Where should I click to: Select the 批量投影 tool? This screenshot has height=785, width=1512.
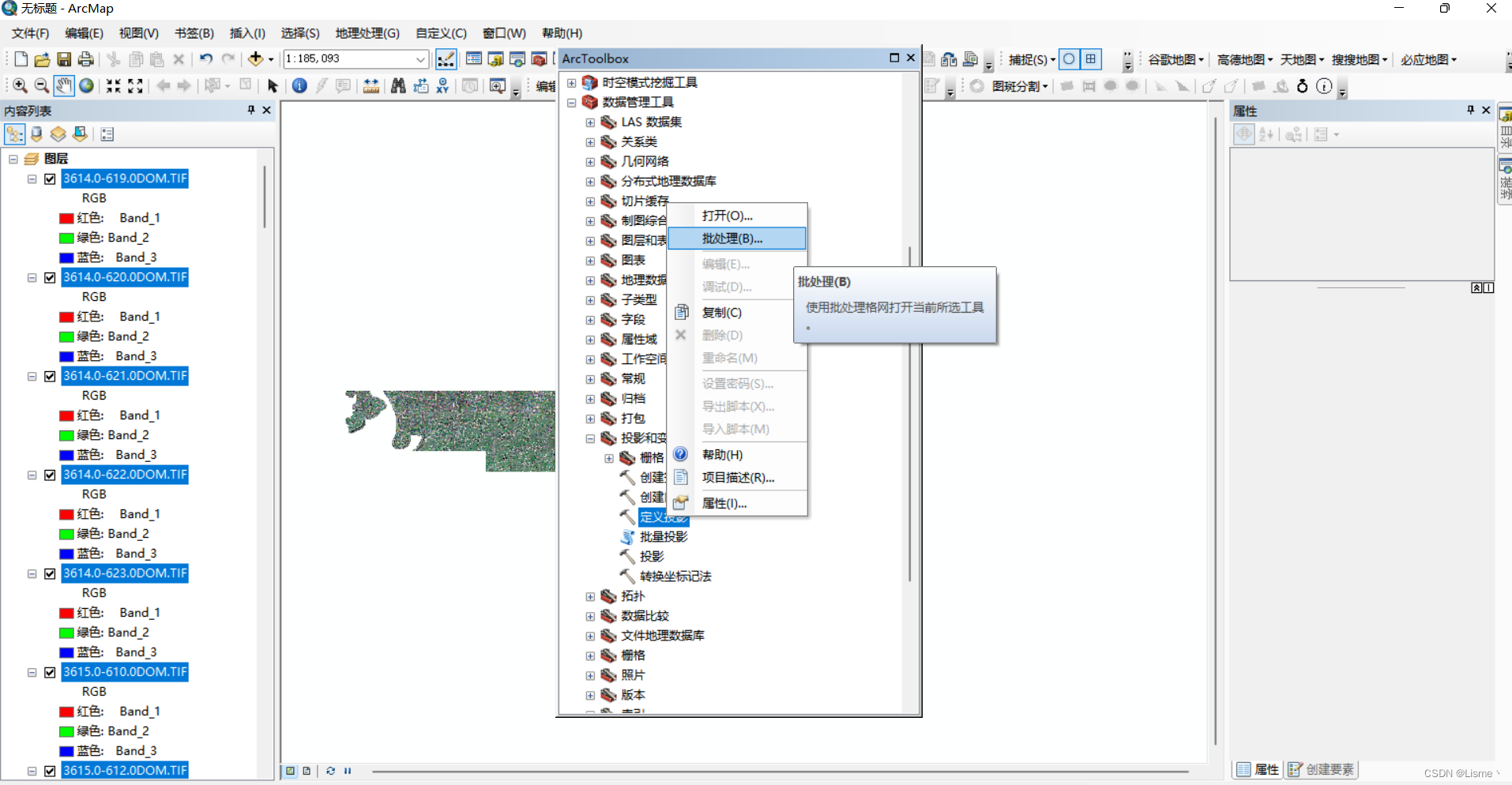[664, 537]
